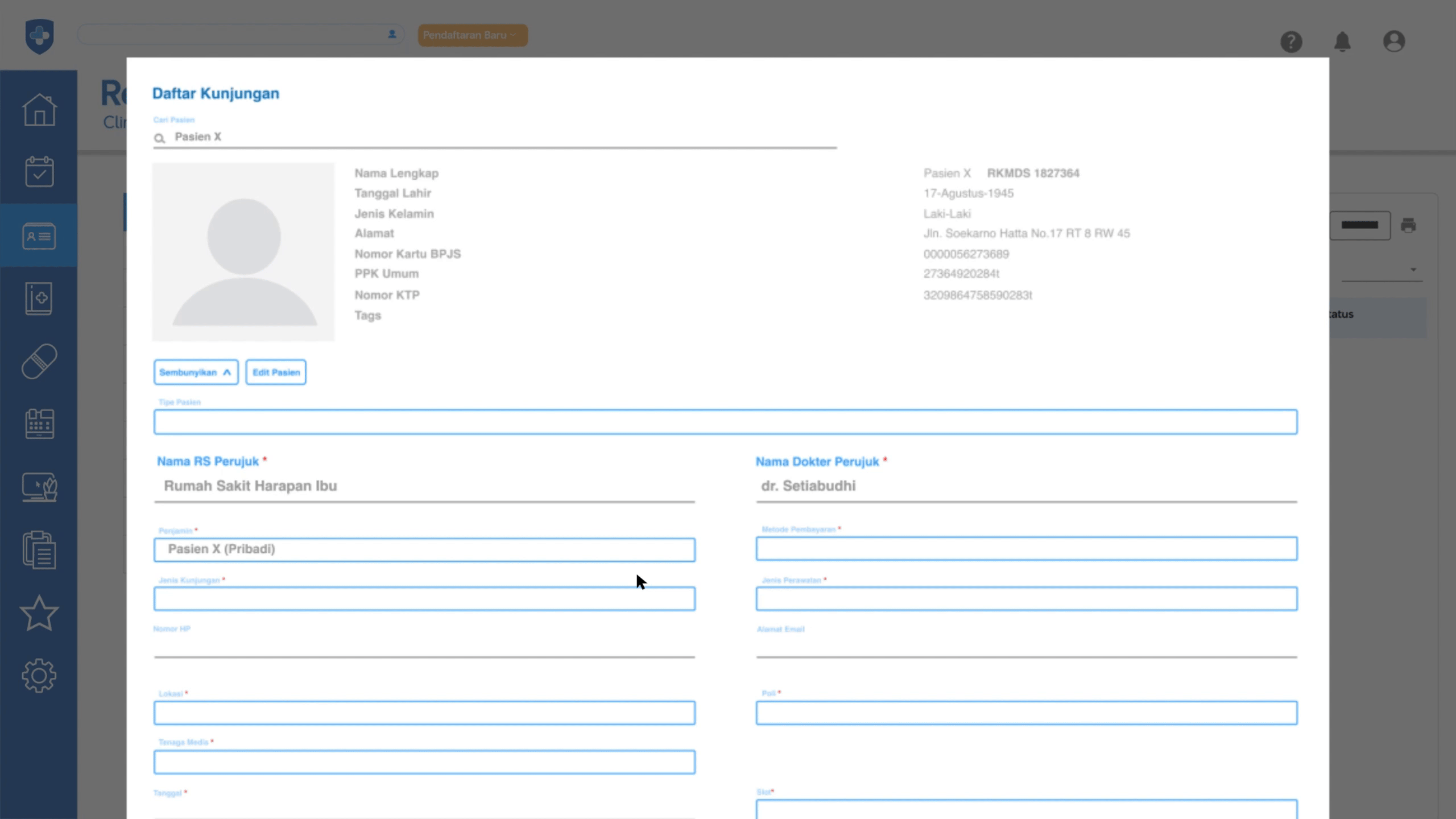The width and height of the screenshot is (1456, 819).
Task: Click the star favorites icon
Action: tap(39, 613)
